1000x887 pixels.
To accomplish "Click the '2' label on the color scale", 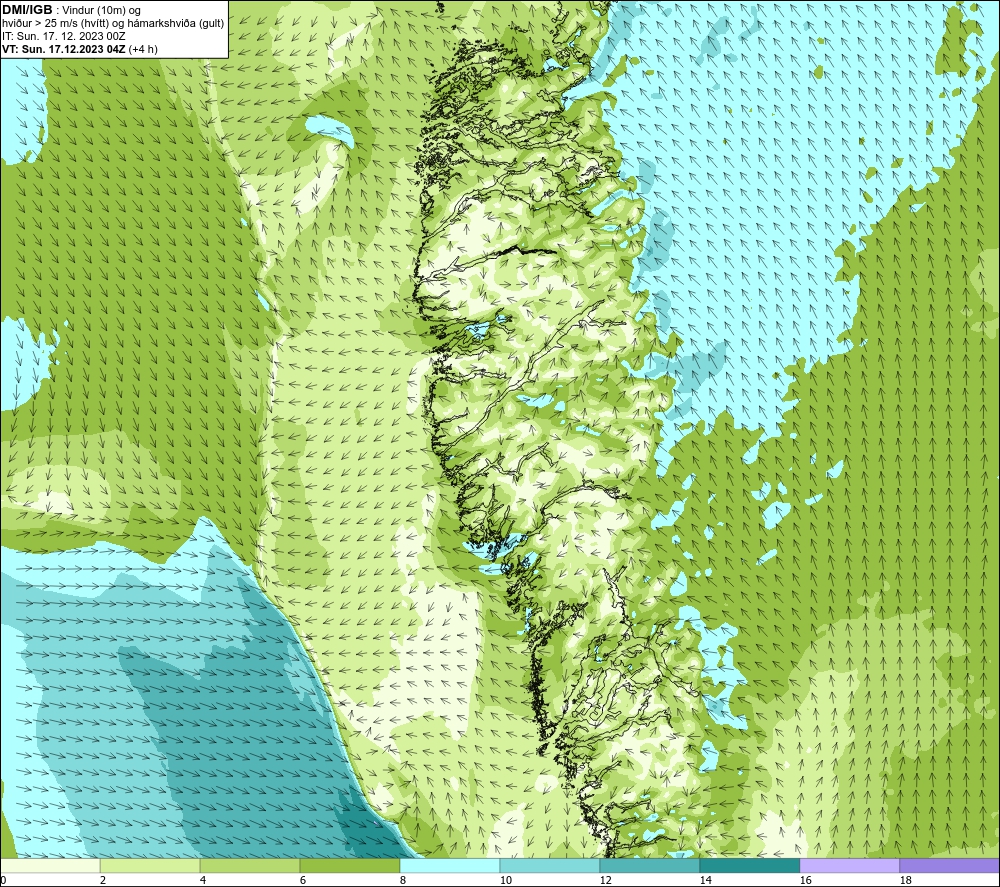I will (x=103, y=881).
